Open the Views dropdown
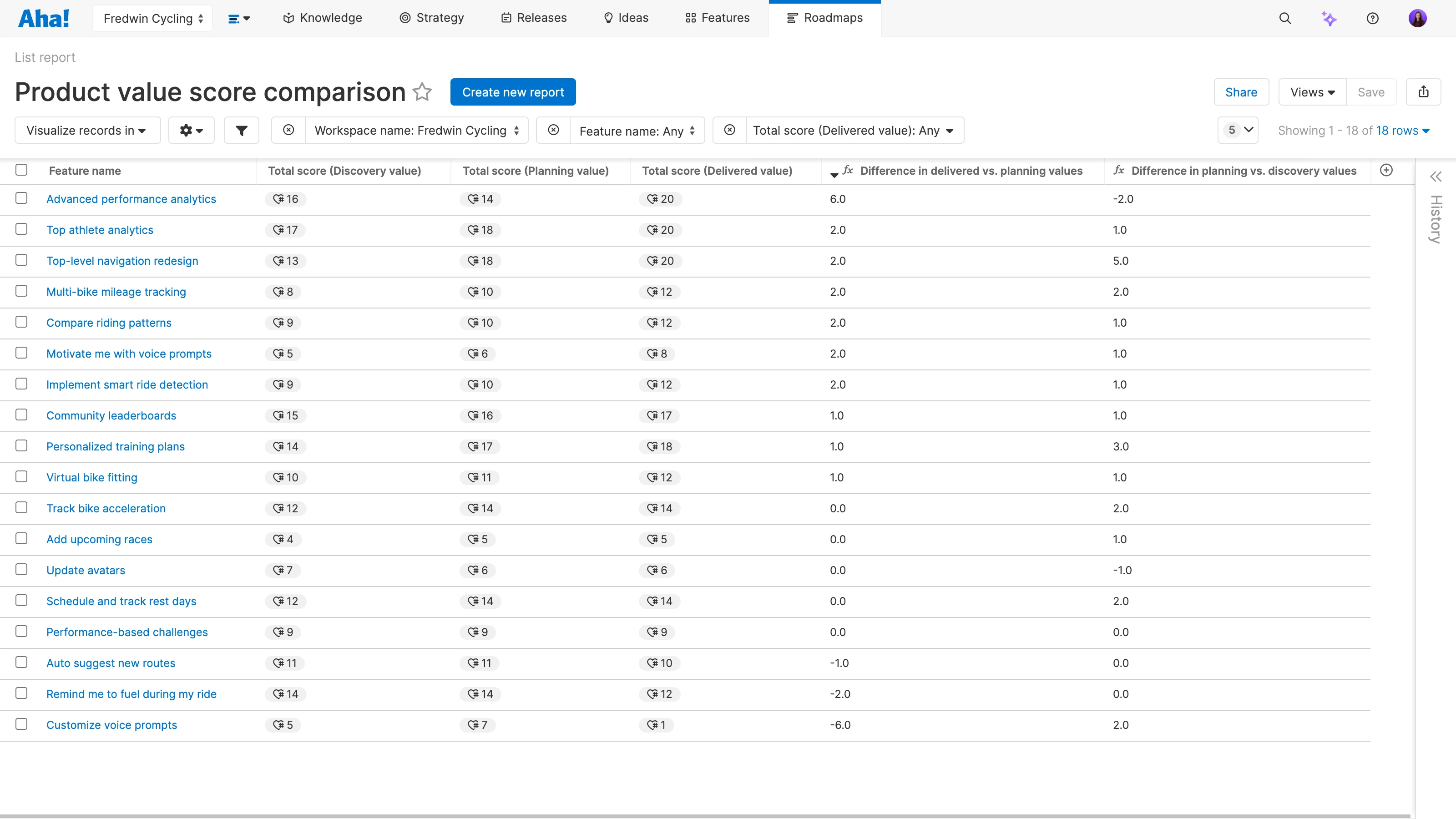Viewport: 1456px width, 819px height. tap(1312, 92)
